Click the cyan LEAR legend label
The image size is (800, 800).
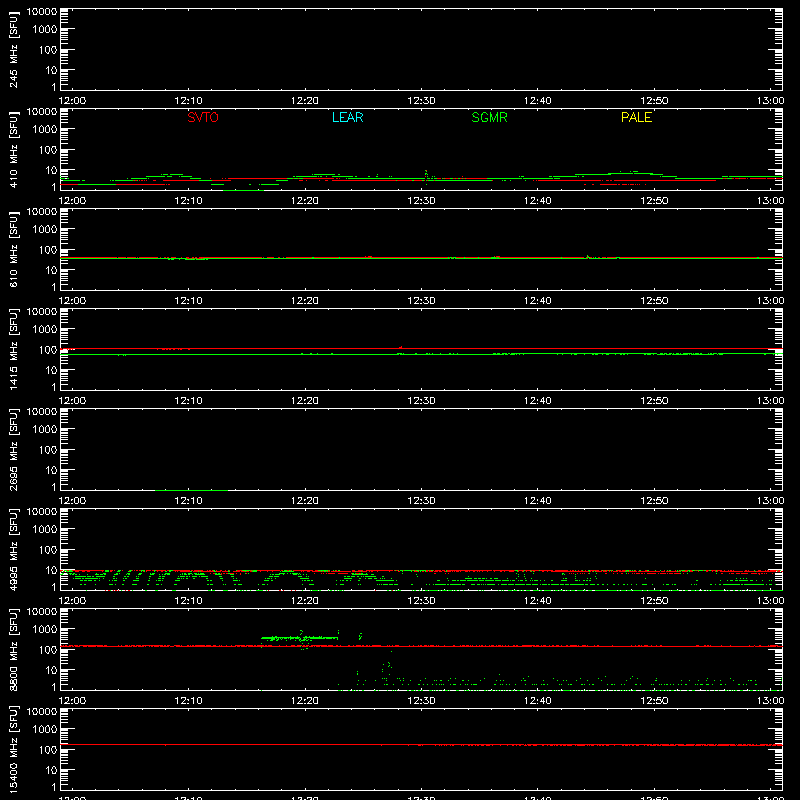[347, 117]
